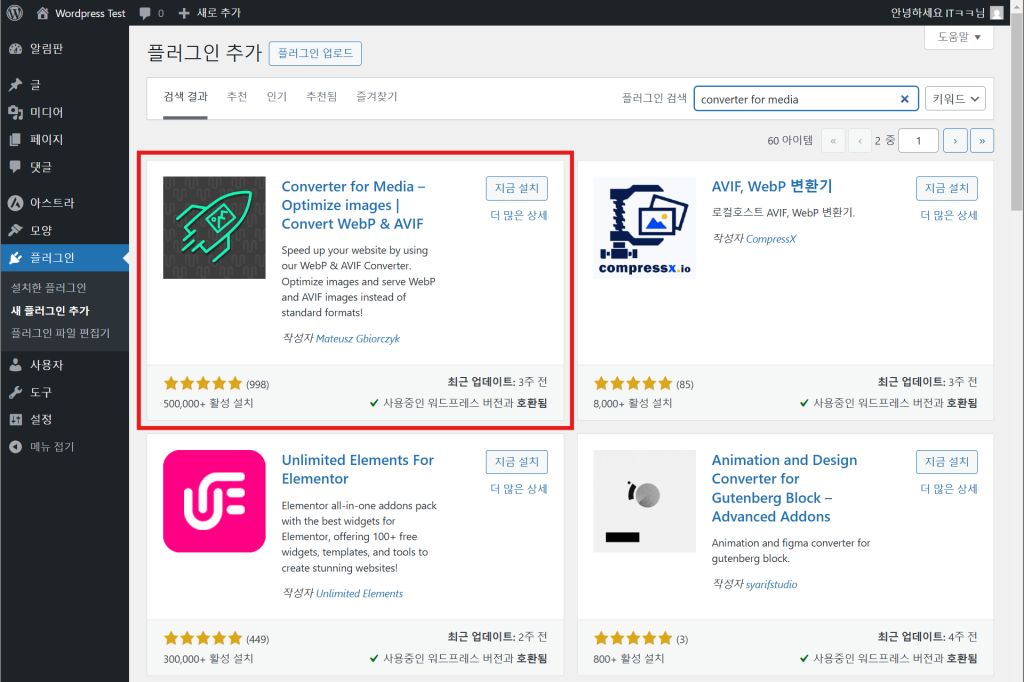Open the Converter for Media plugin title
This screenshot has height=682, width=1024.
(353, 205)
